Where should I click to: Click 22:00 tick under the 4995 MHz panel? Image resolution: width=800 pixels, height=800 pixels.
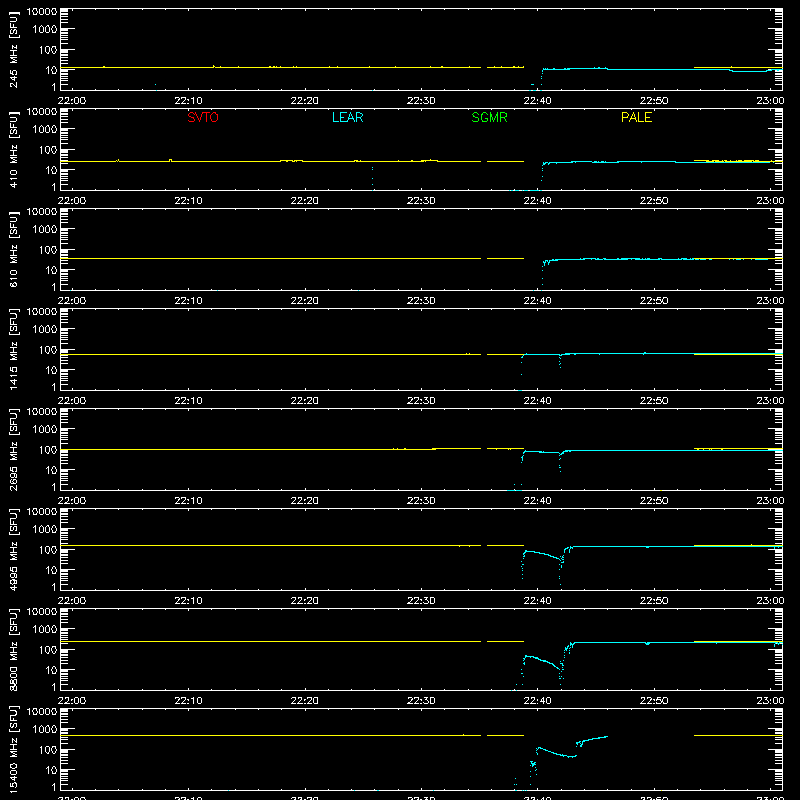(x=72, y=601)
